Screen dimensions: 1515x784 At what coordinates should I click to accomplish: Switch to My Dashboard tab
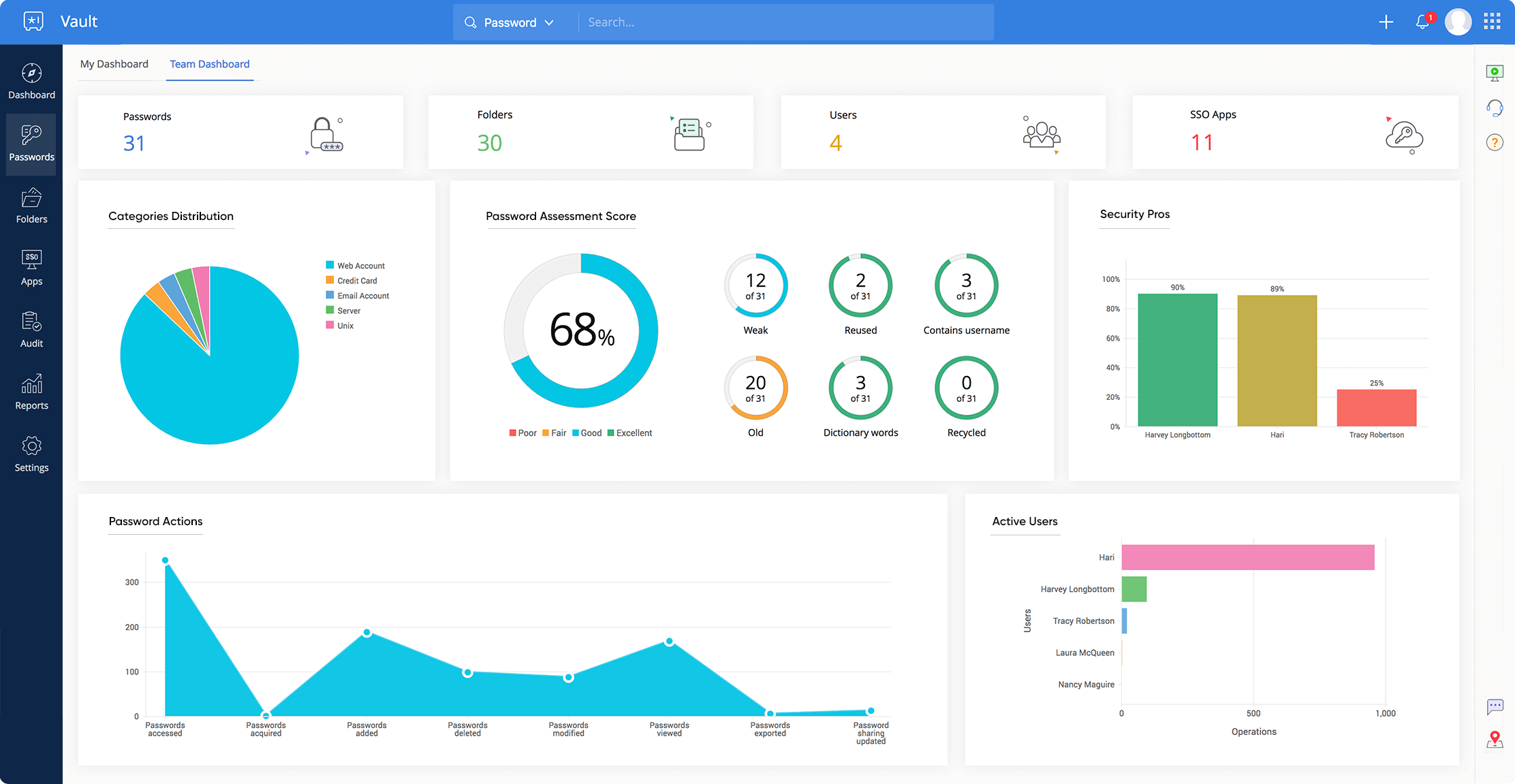click(113, 63)
